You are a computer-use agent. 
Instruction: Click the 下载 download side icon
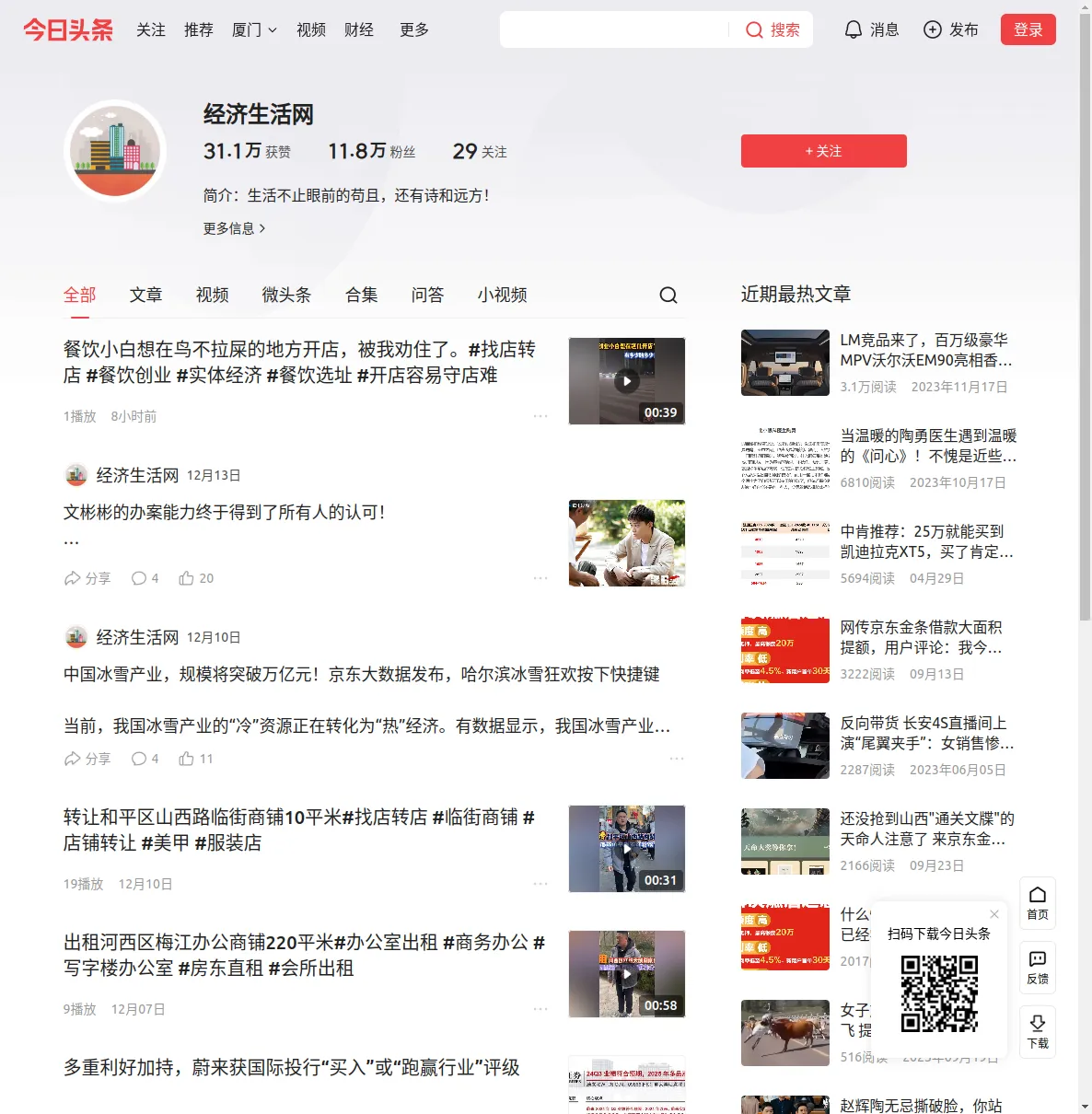point(1038,1031)
